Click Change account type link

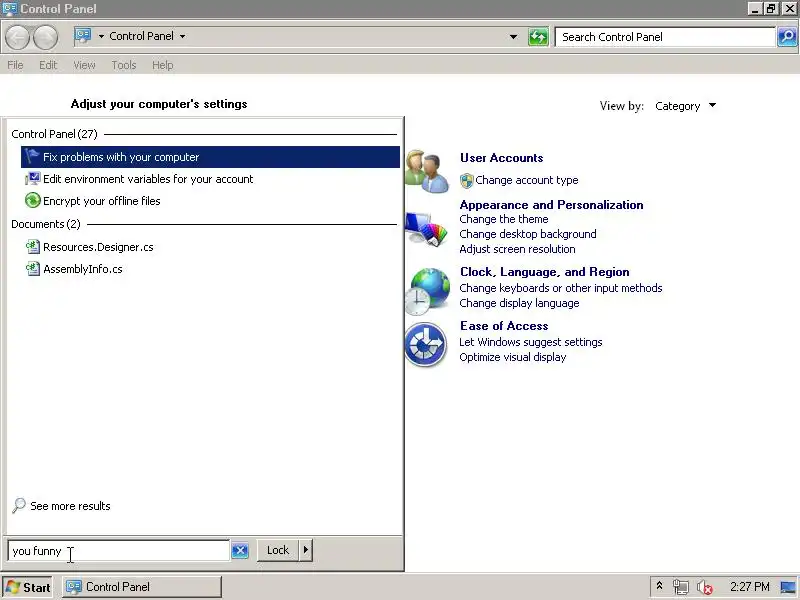[527, 180]
